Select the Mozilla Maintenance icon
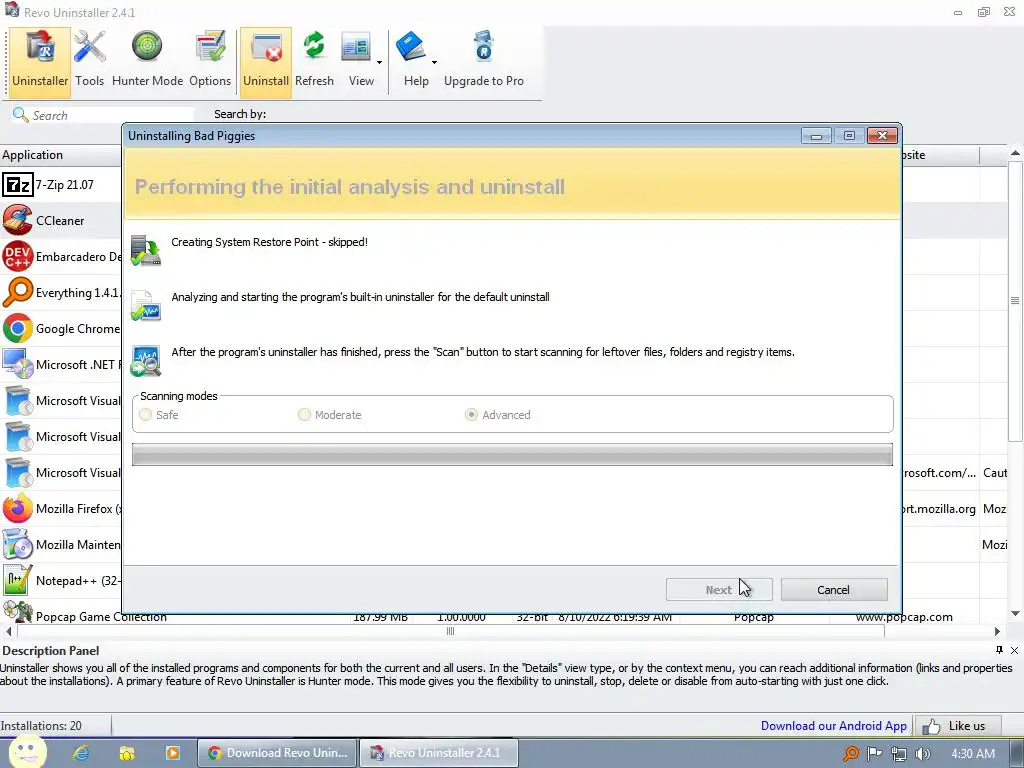The width and height of the screenshot is (1024, 768). 18,544
